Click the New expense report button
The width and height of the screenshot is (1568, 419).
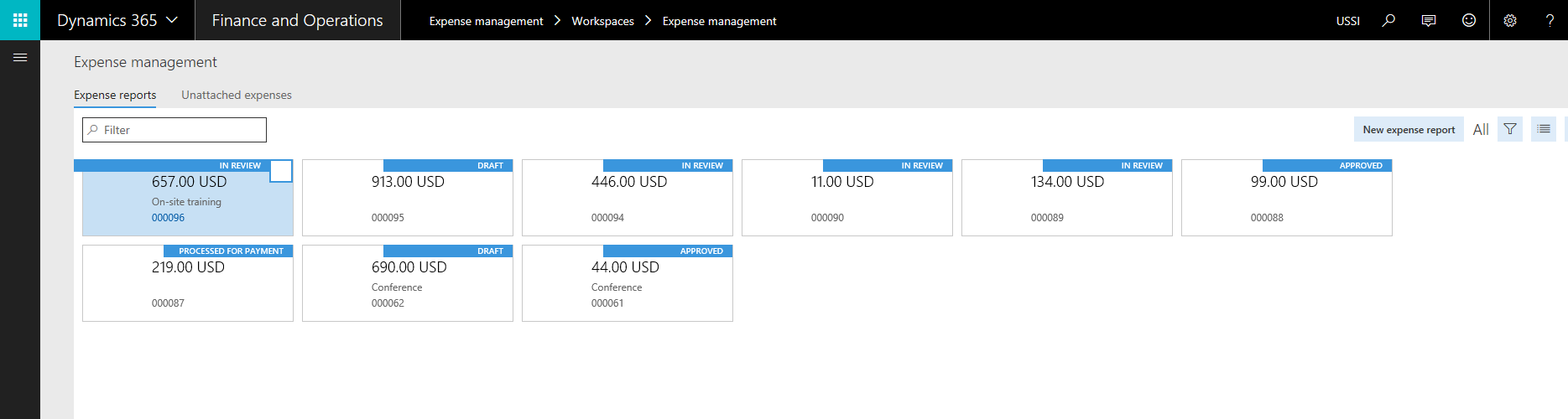point(1409,129)
